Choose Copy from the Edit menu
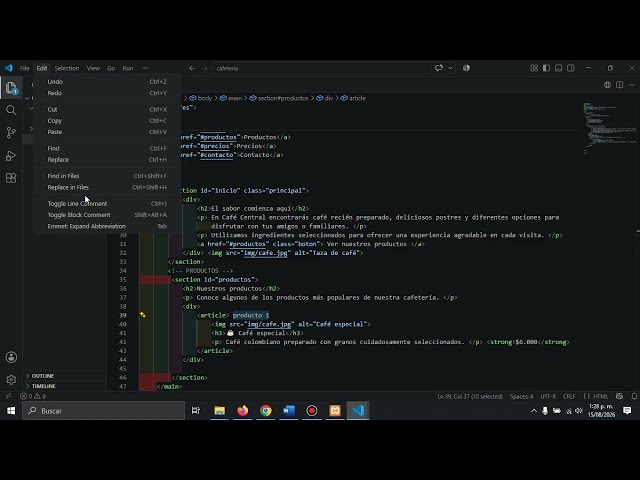The image size is (640, 480). tap(107, 121)
